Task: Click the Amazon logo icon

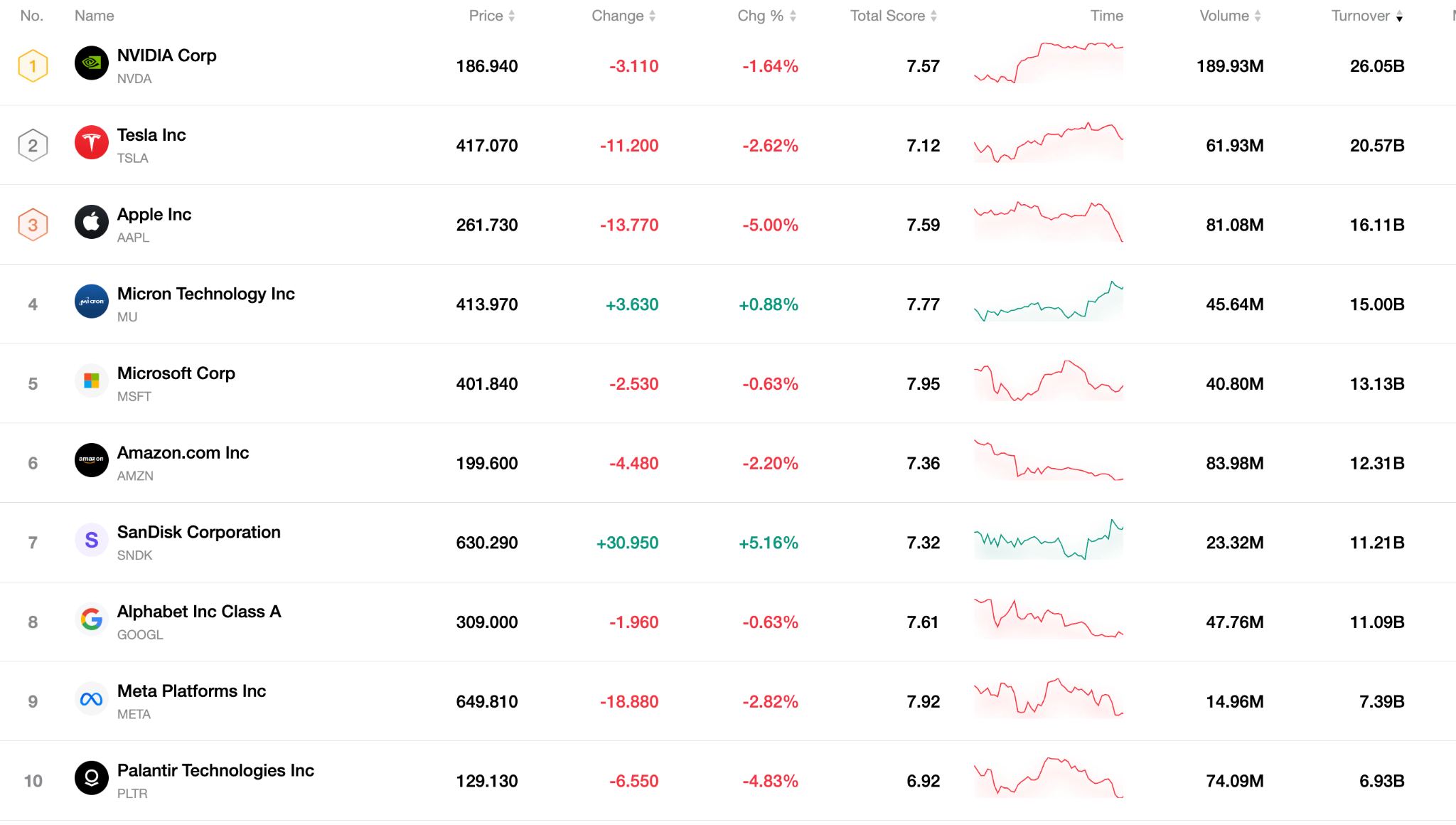Action: [x=92, y=460]
